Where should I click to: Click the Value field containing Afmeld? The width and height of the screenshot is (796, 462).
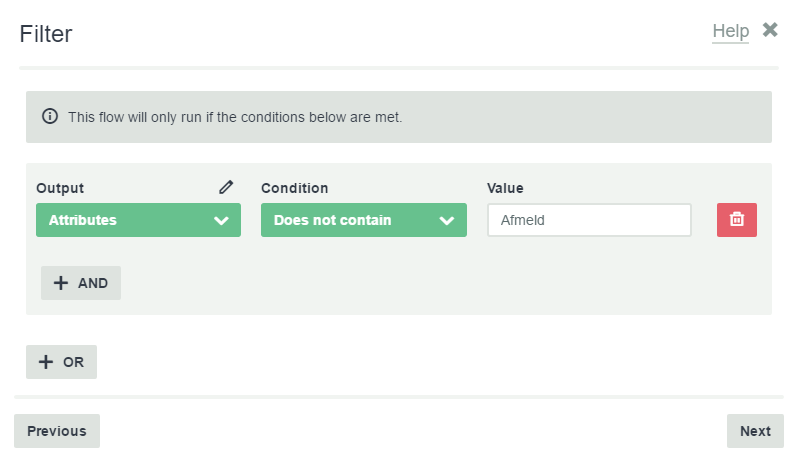tap(589, 220)
